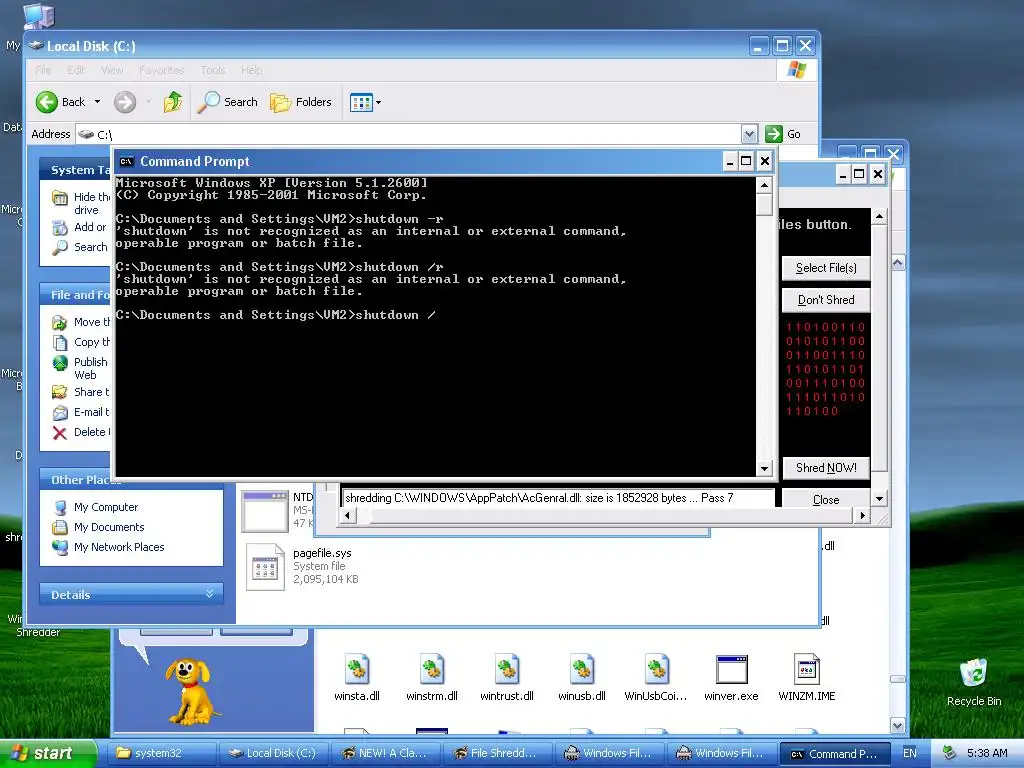This screenshot has width=1024, height=768.
Task: Click the Share this folder icon
Action: point(60,392)
